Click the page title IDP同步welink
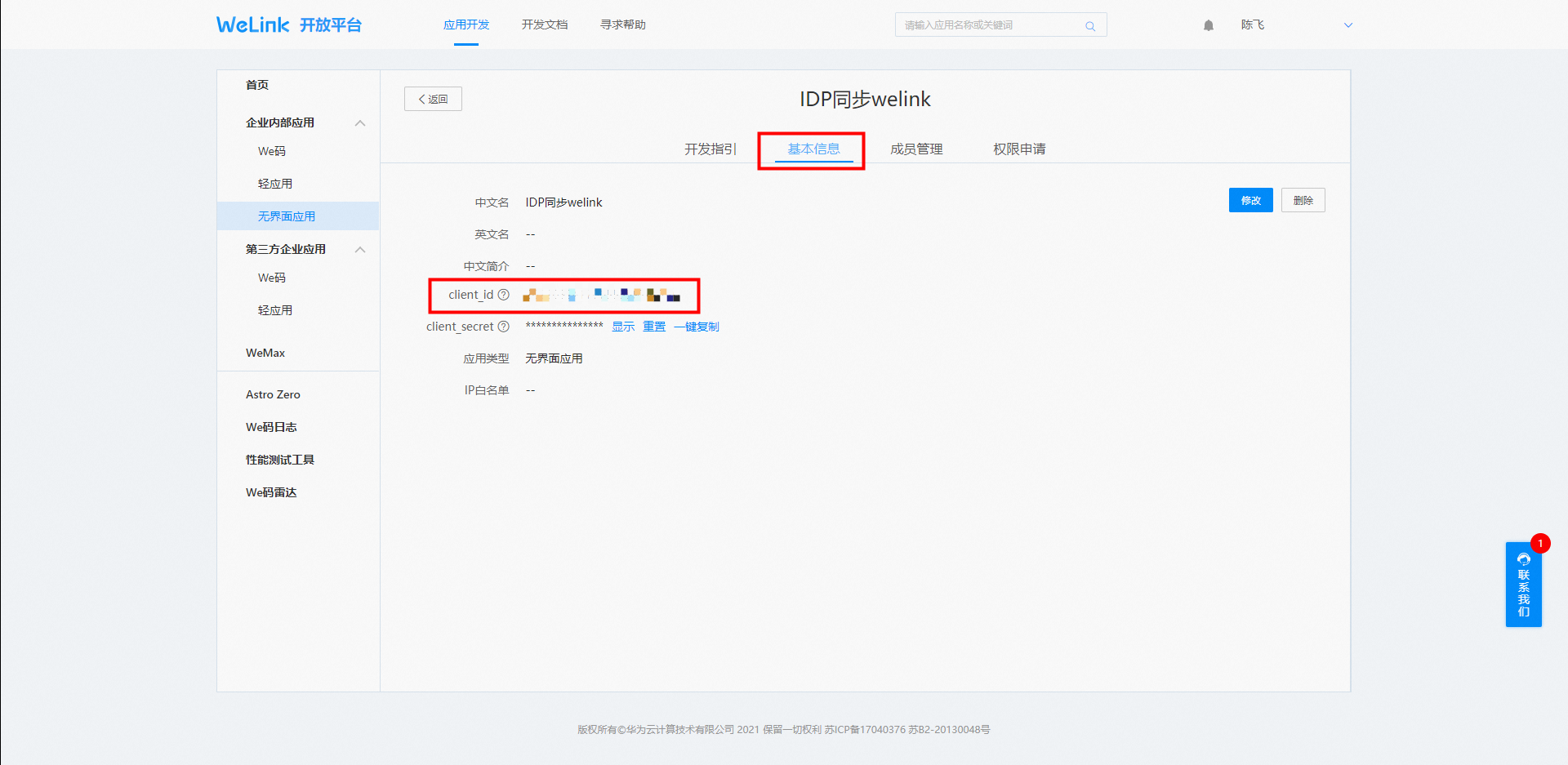This screenshot has width=1568, height=765. pyautogui.click(x=865, y=99)
